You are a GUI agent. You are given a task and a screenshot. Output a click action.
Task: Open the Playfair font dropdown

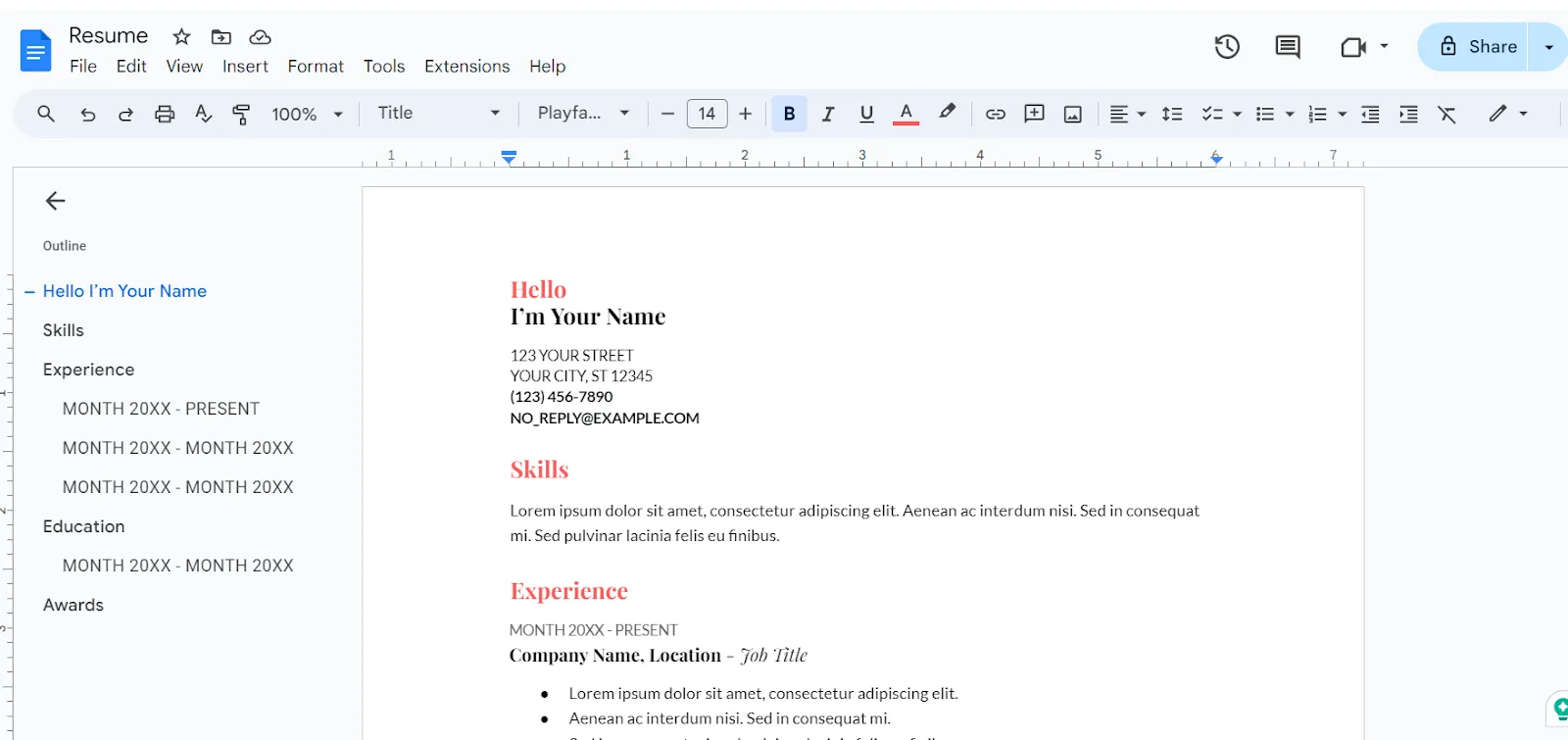(x=583, y=113)
